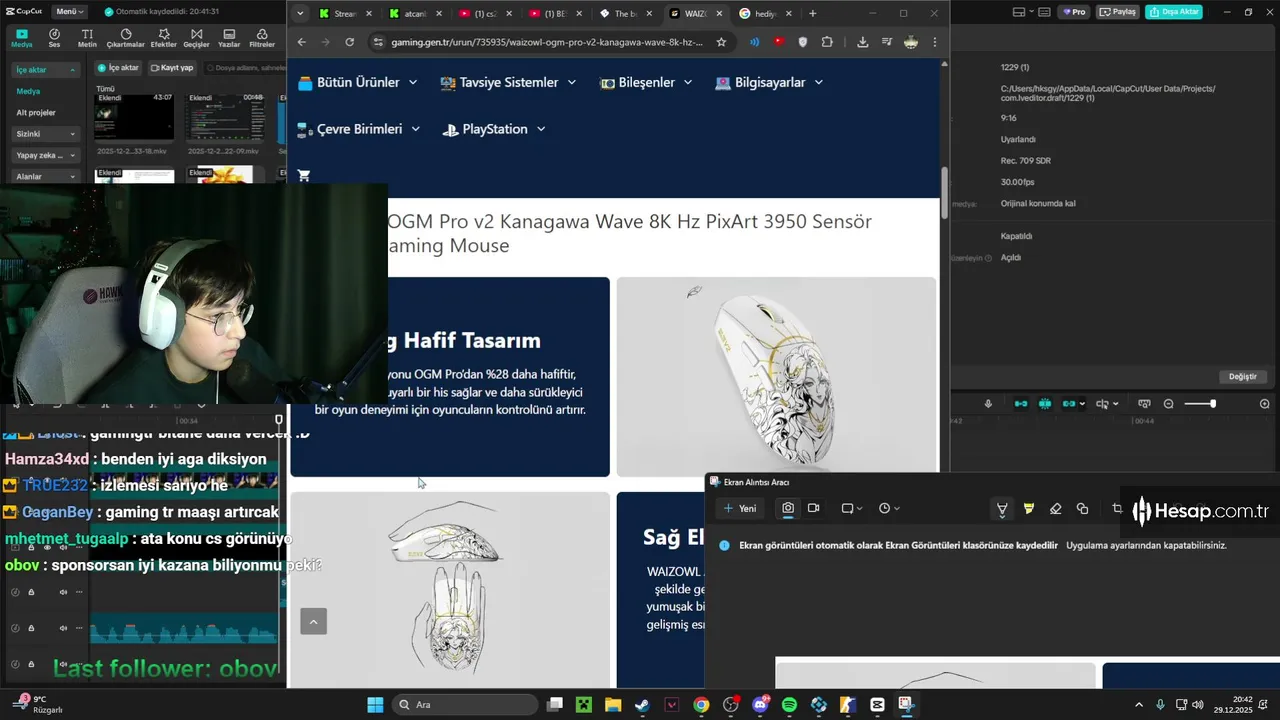The width and height of the screenshot is (1280, 720).
Task: Open CapCut Medya panel icon
Action: coord(21,38)
